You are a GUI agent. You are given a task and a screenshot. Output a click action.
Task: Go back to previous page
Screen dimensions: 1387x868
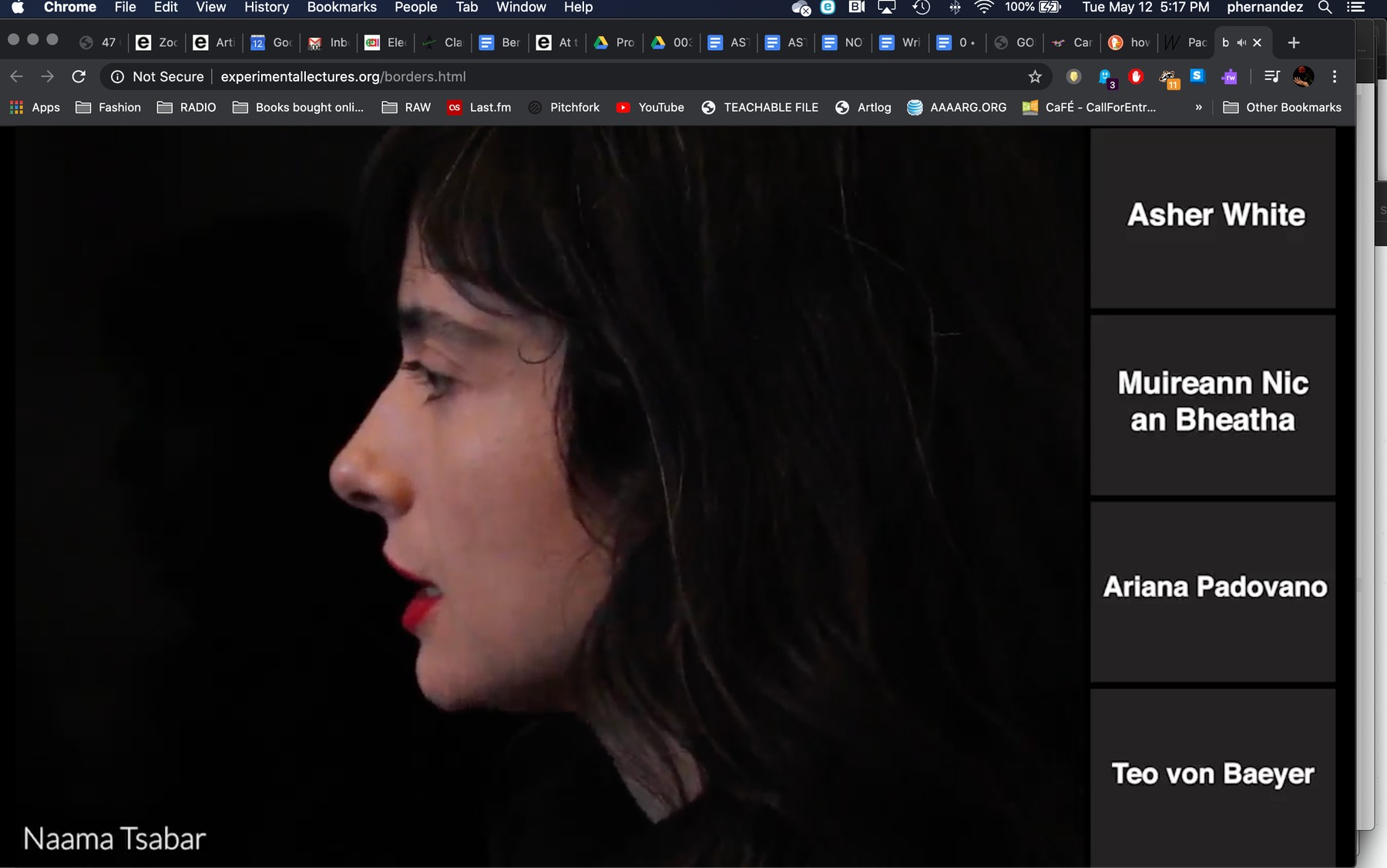tap(17, 76)
